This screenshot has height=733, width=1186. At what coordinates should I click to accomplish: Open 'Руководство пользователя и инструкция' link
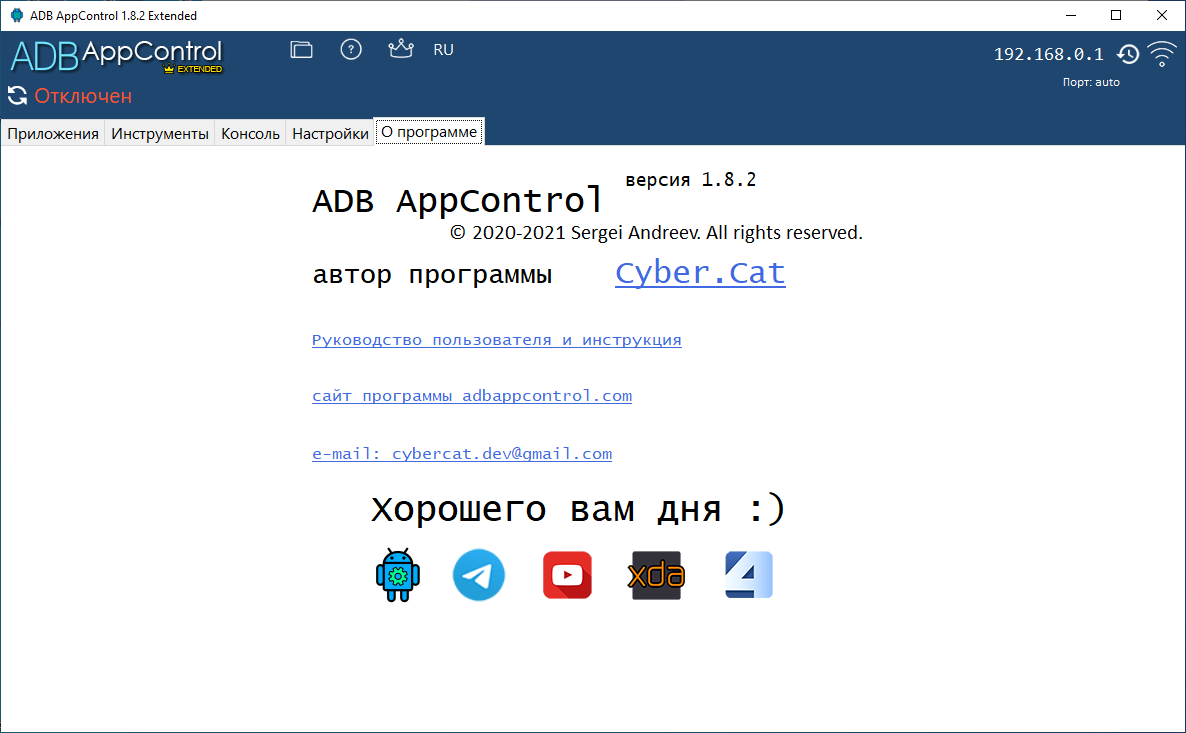click(497, 340)
